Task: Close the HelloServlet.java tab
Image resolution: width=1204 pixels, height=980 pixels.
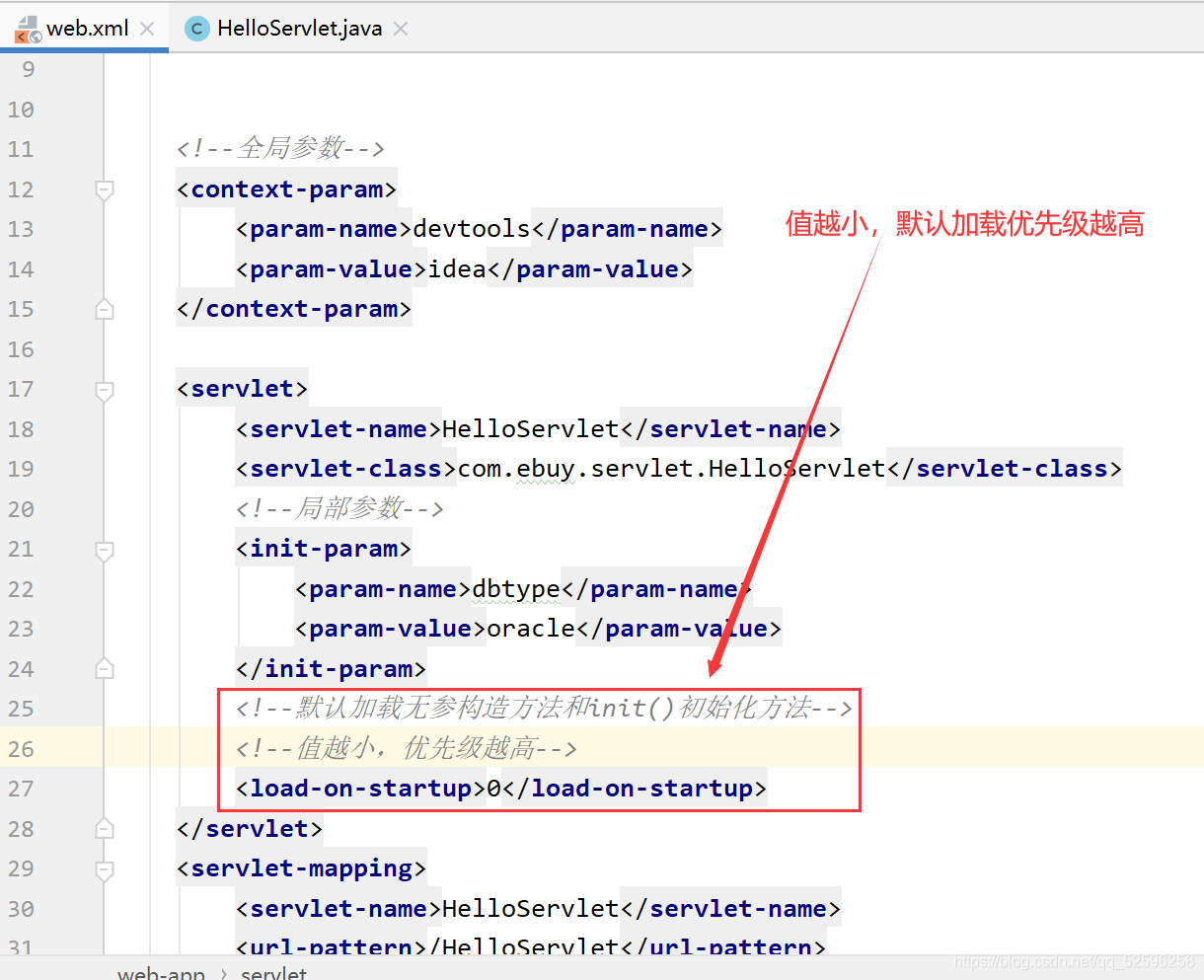Action: coord(401,29)
